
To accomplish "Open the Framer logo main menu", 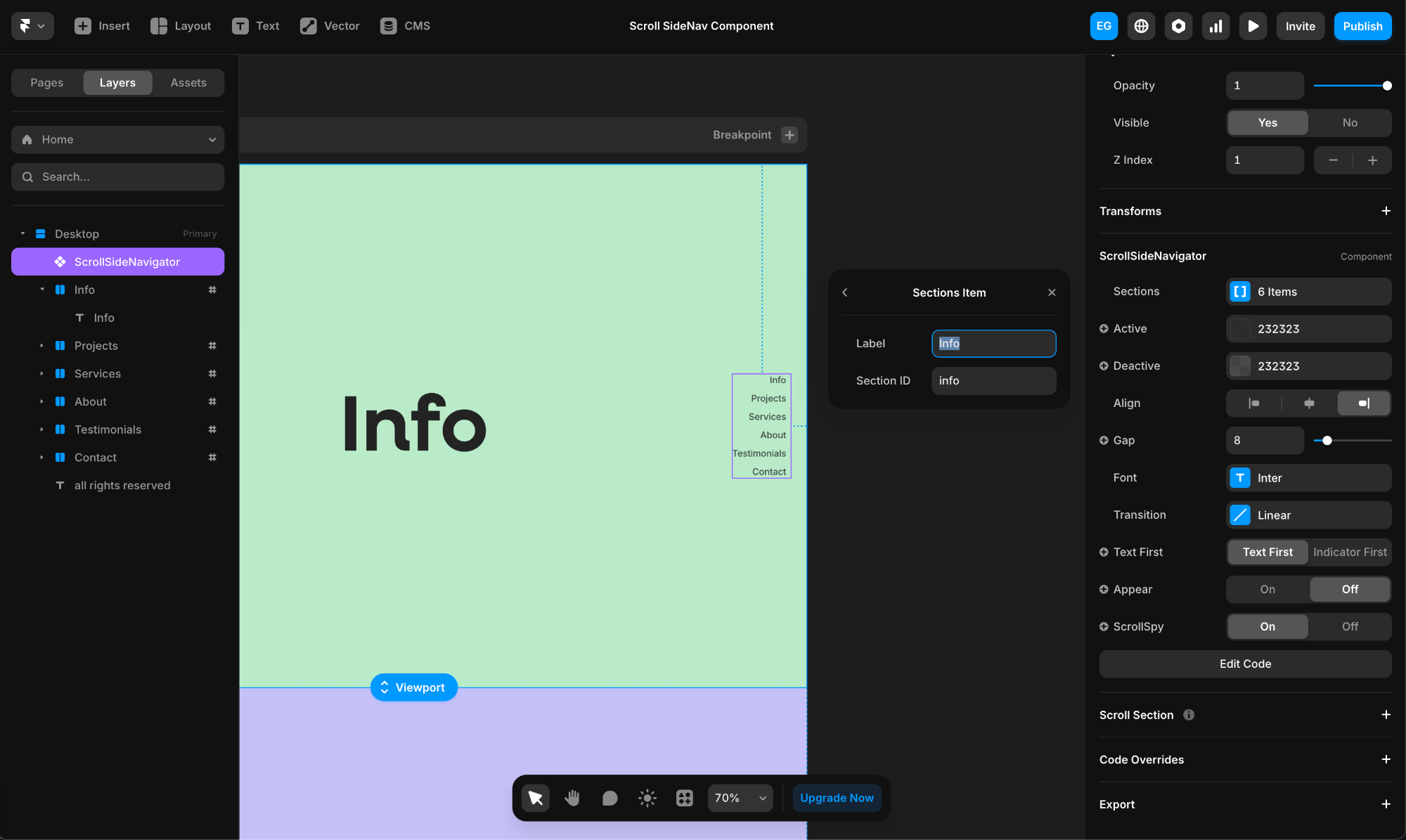I will 32,26.
